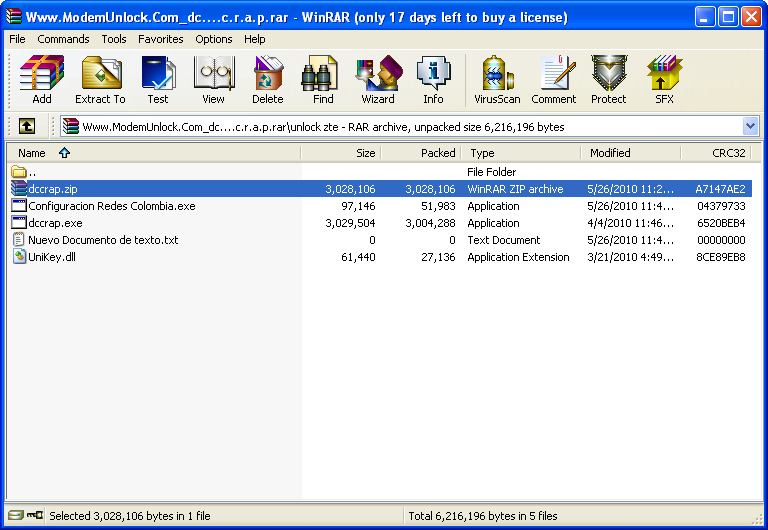Click the Protect archive icon
This screenshot has height=530, width=768.
pos(609,73)
